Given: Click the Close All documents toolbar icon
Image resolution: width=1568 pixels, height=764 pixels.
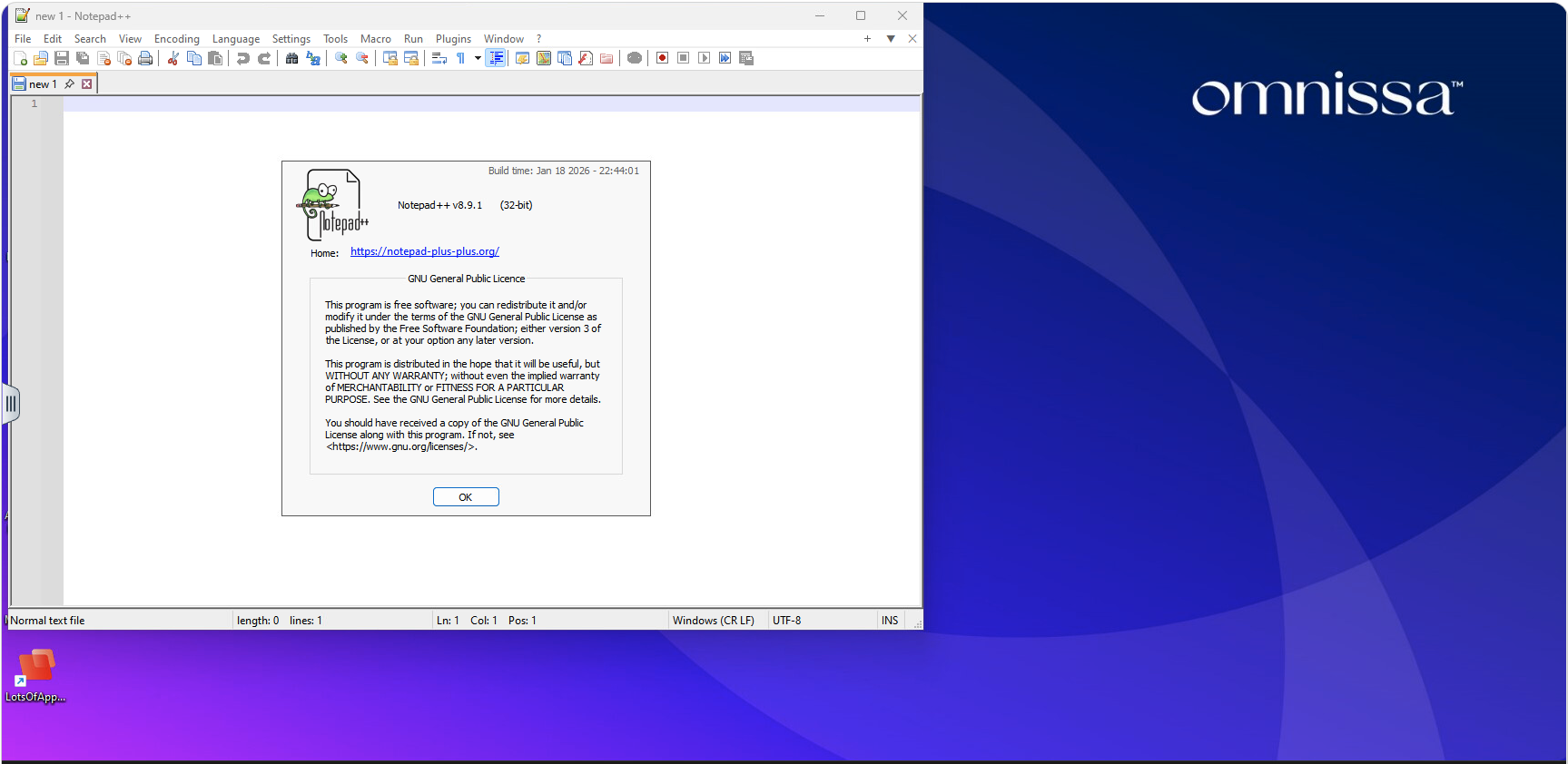Looking at the screenshot, I should coord(124,58).
